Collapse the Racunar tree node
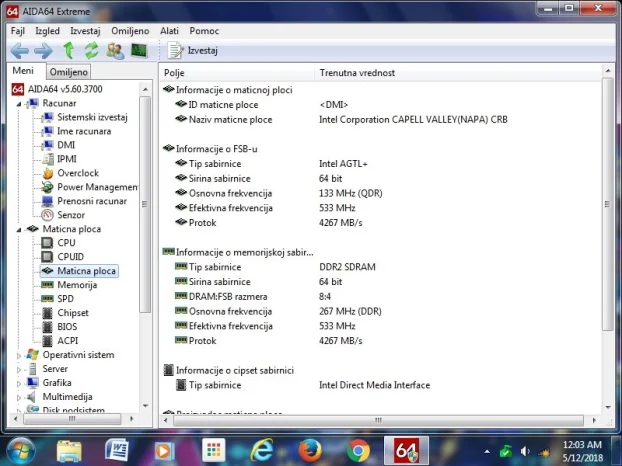The height and width of the screenshot is (466, 622). [19, 104]
